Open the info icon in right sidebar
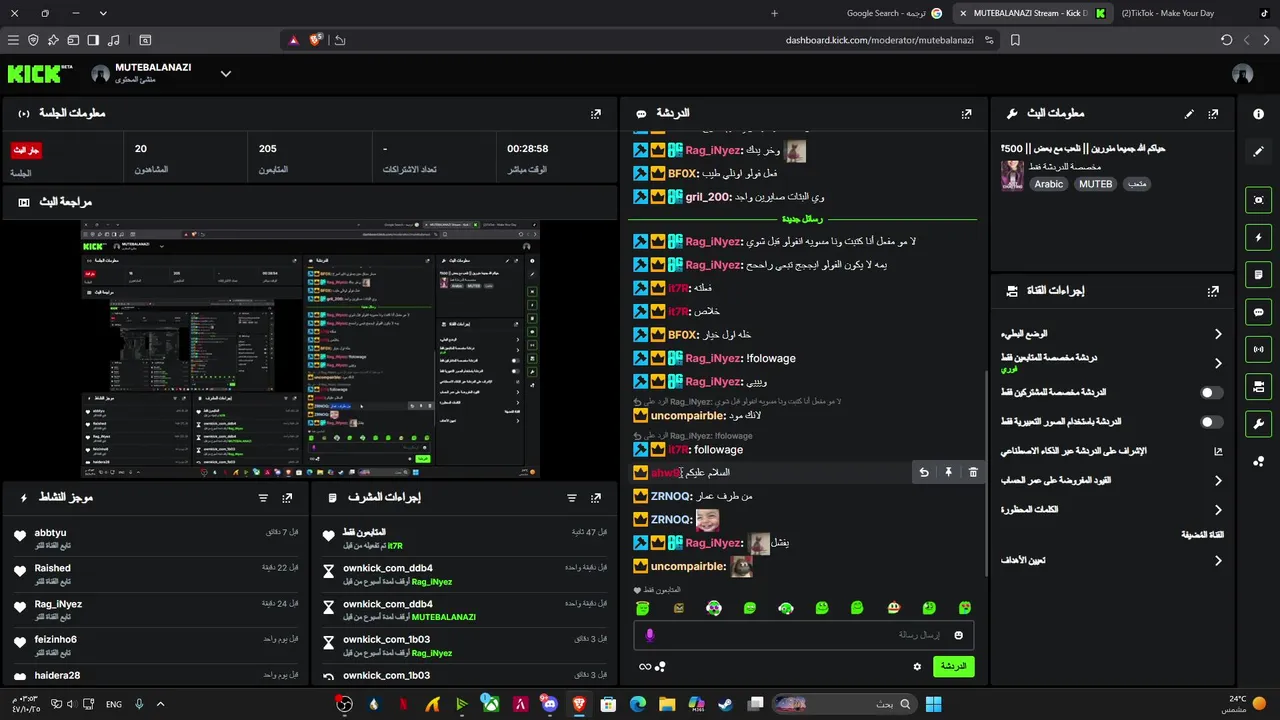1280x720 pixels. [x=1259, y=114]
